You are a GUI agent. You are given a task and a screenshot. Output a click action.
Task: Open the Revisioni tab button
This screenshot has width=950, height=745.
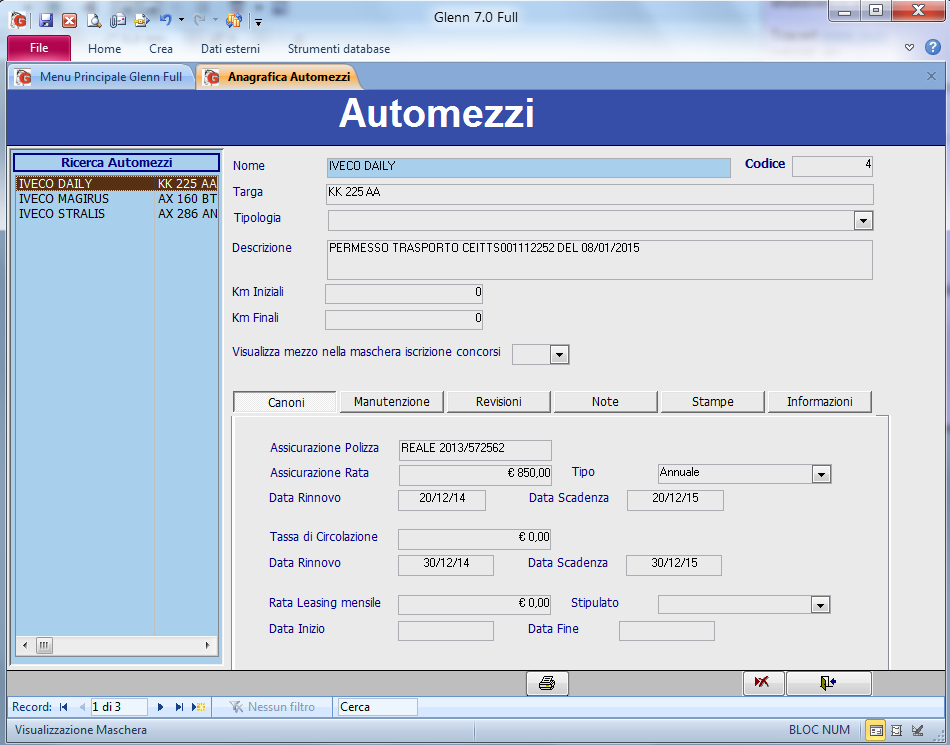(499, 402)
